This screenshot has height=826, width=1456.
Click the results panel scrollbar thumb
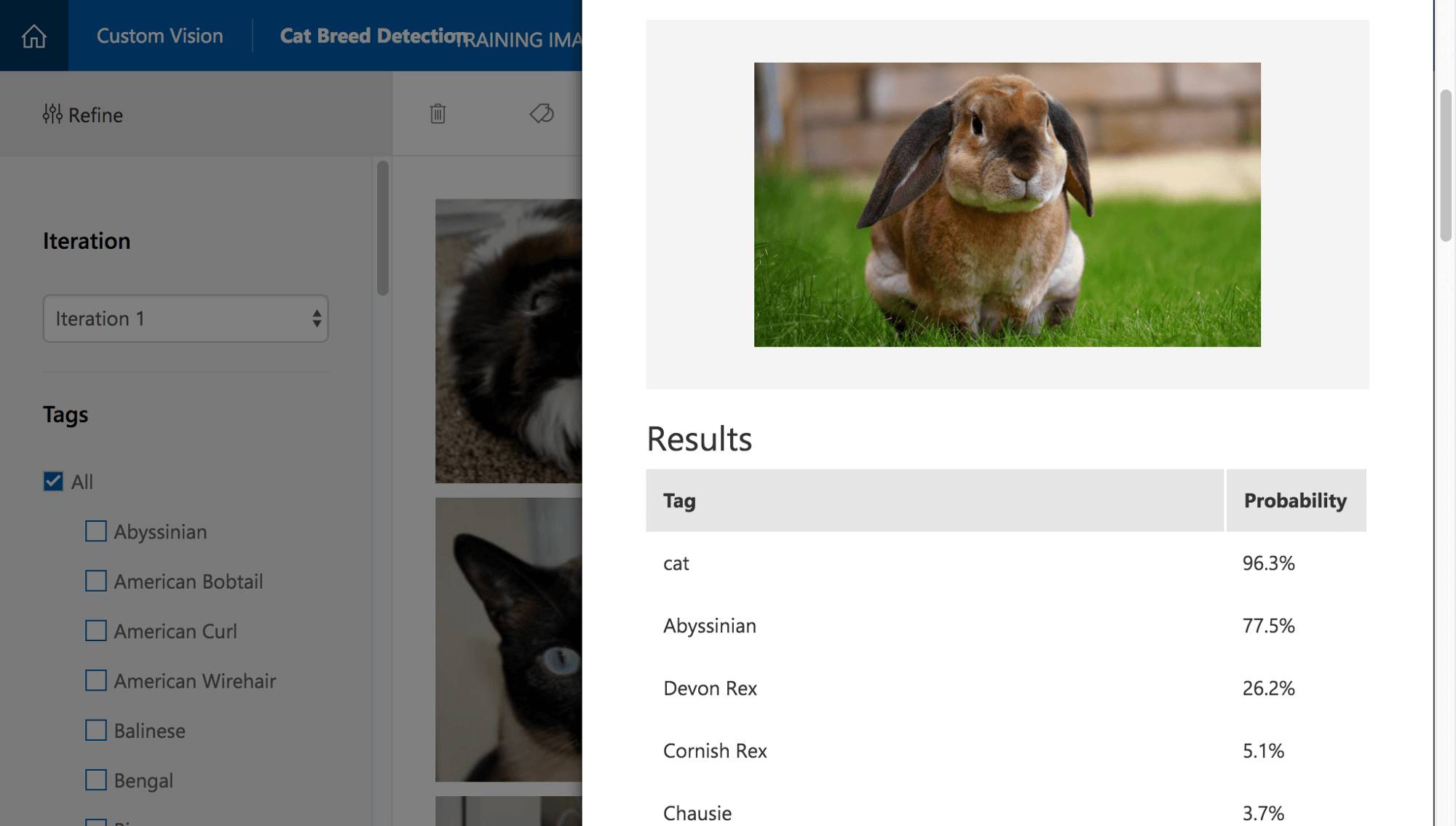pos(1446,165)
